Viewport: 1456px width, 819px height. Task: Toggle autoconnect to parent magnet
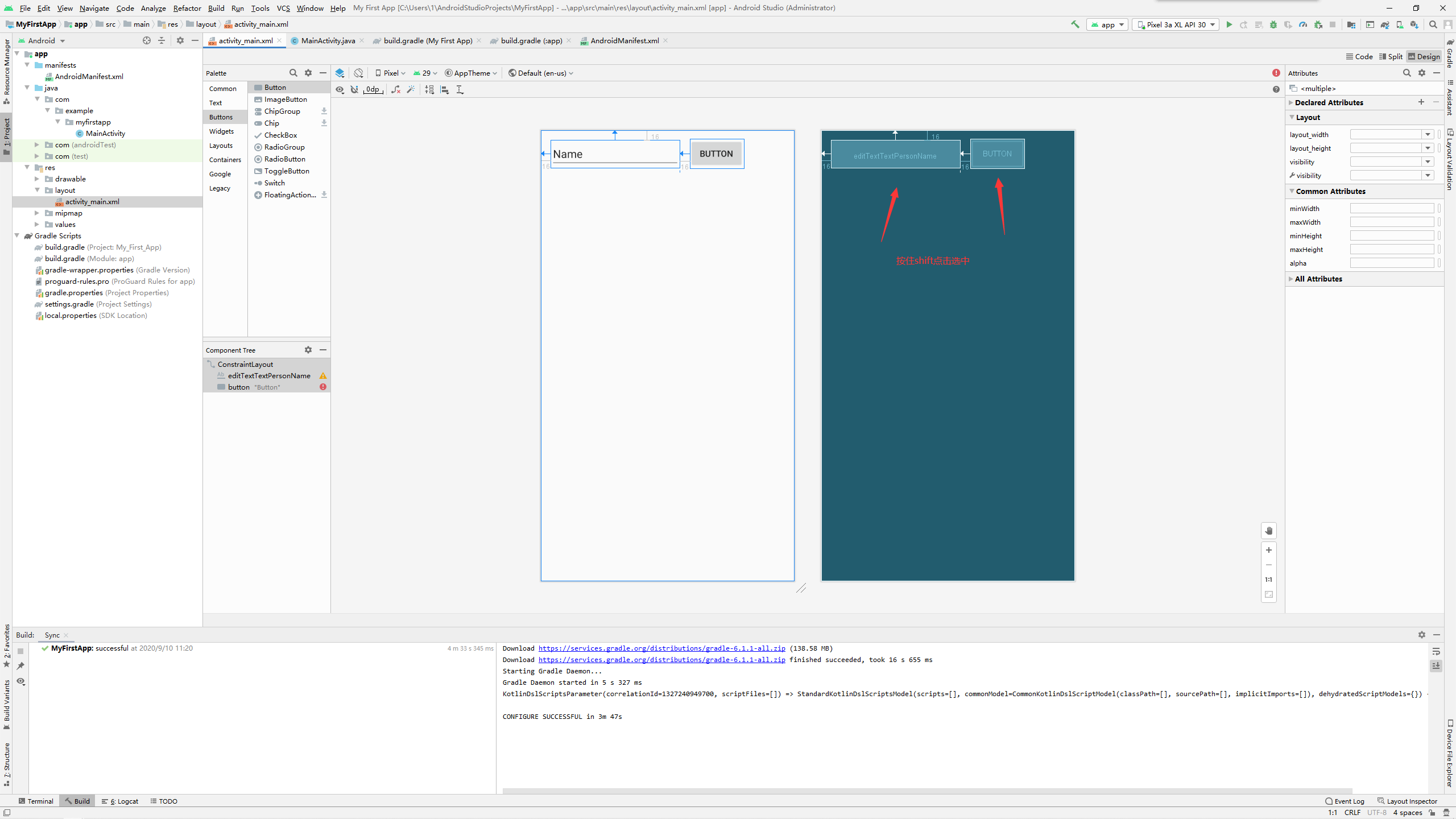[354, 89]
